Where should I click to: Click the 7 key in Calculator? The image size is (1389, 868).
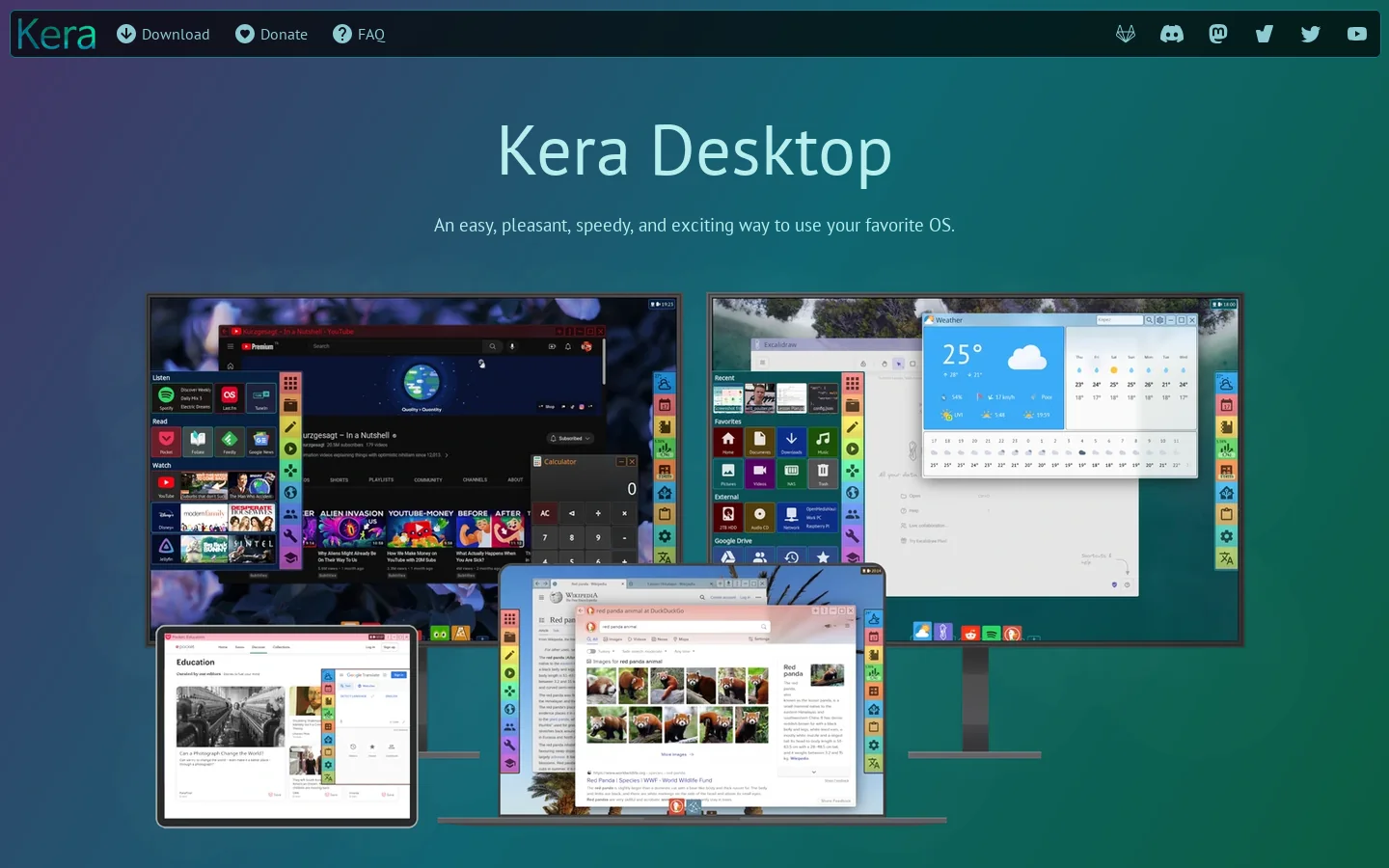(545, 537)
